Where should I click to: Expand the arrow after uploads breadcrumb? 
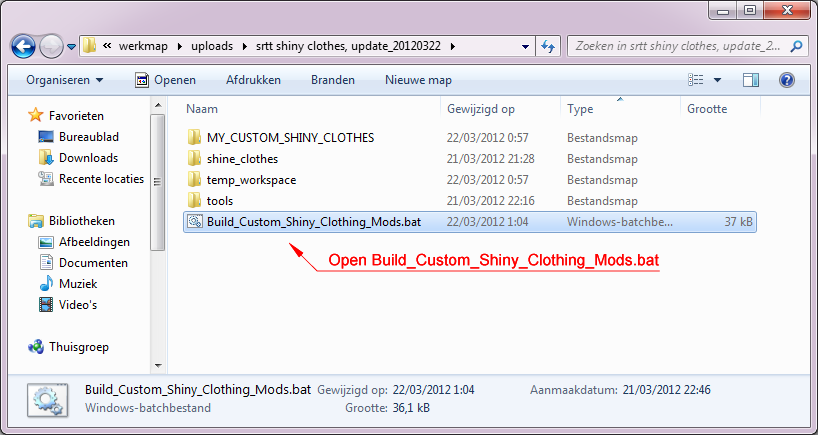pos(245,46)
